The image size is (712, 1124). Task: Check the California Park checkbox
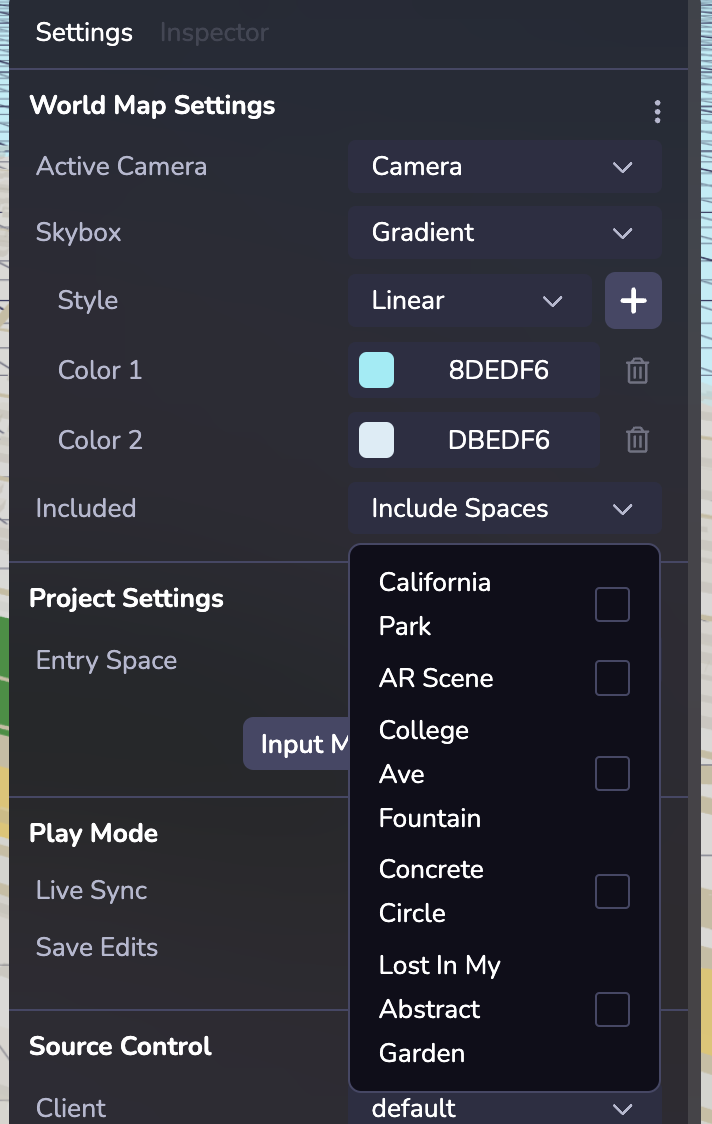(612, 604)
